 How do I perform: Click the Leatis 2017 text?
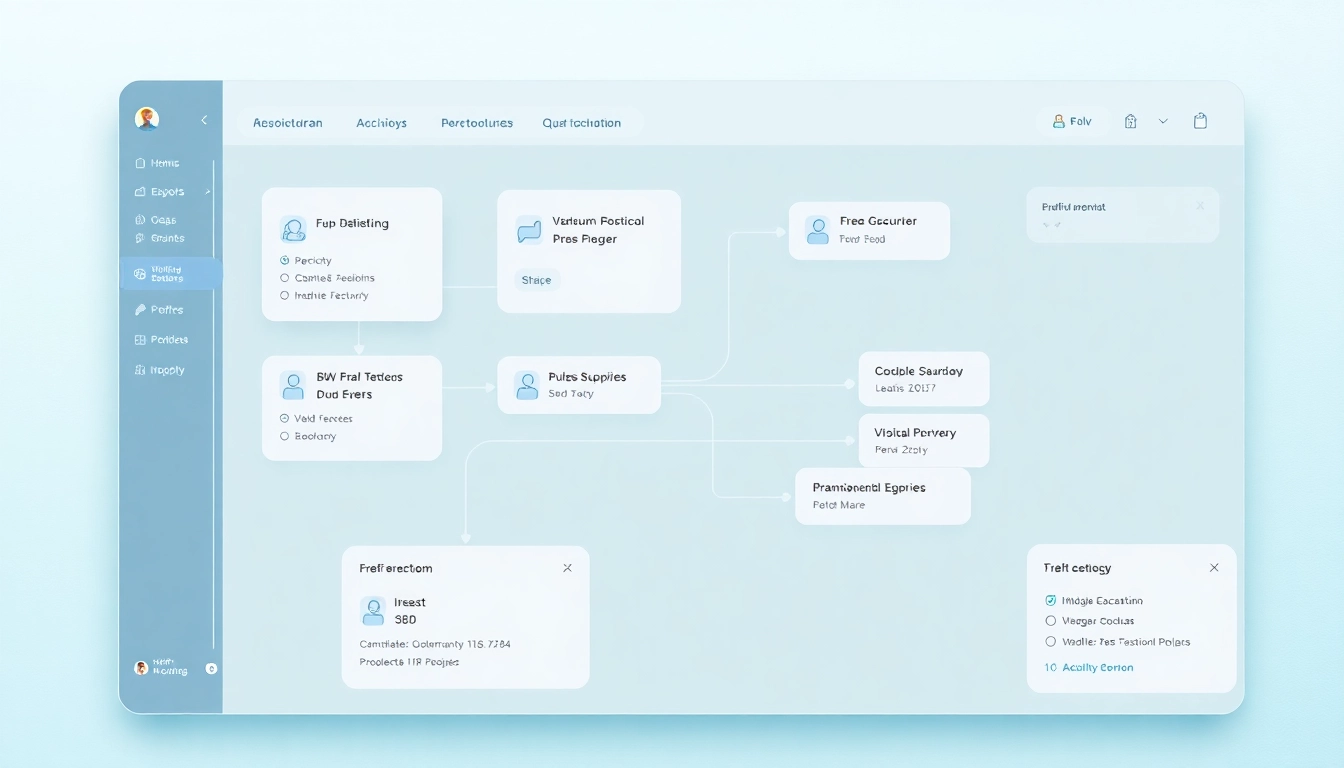pyautogui.click(x=905, y=388)
